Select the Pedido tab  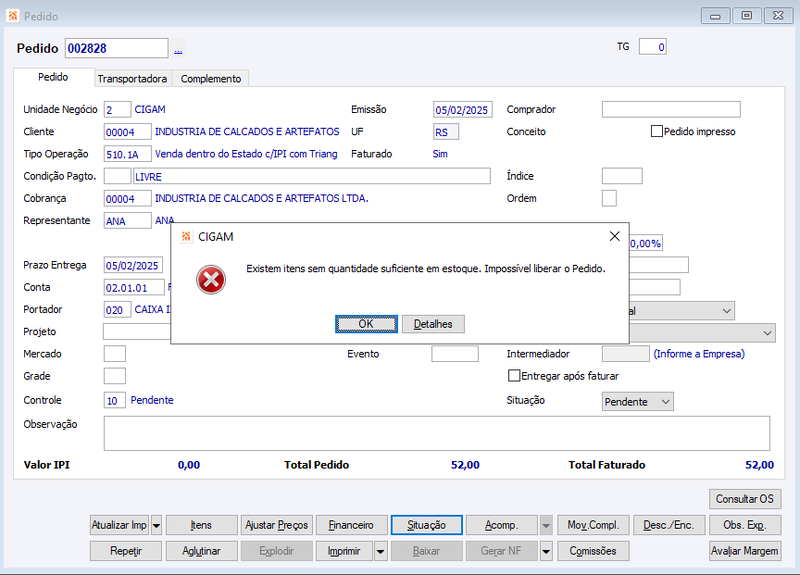pos(53,77)
